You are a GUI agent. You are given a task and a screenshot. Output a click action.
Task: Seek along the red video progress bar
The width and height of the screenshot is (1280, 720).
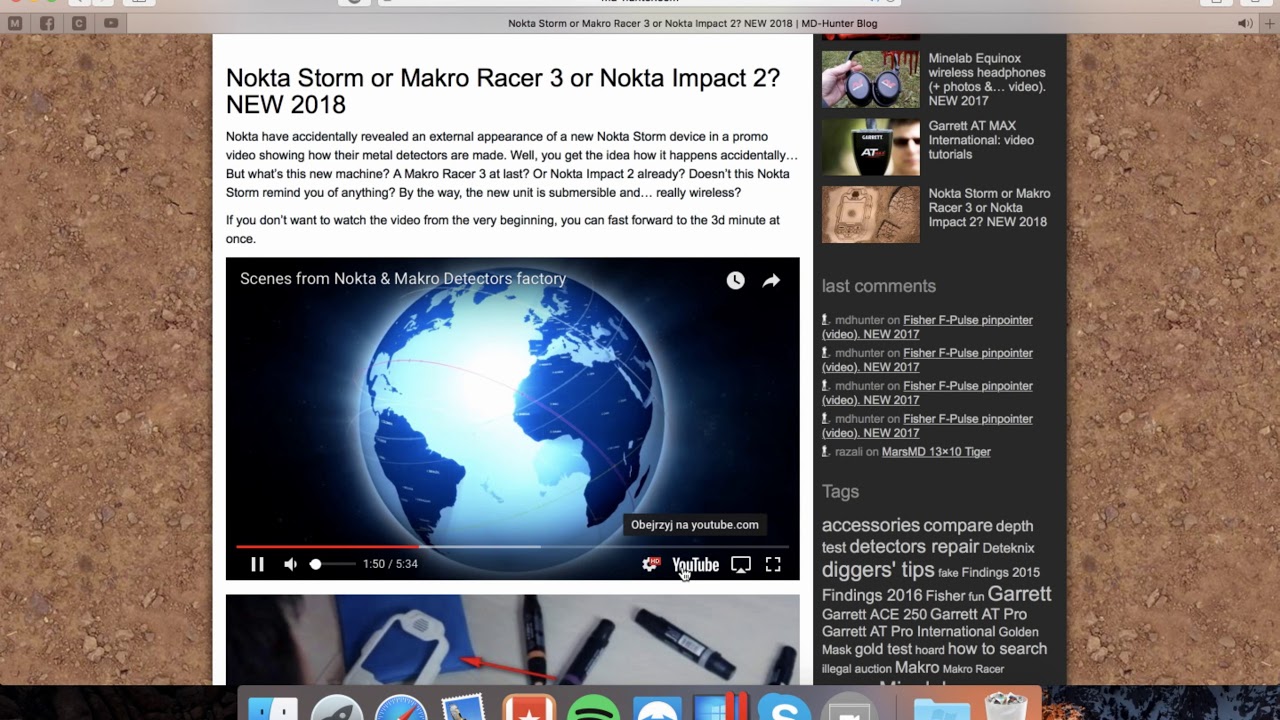(512, 547)
